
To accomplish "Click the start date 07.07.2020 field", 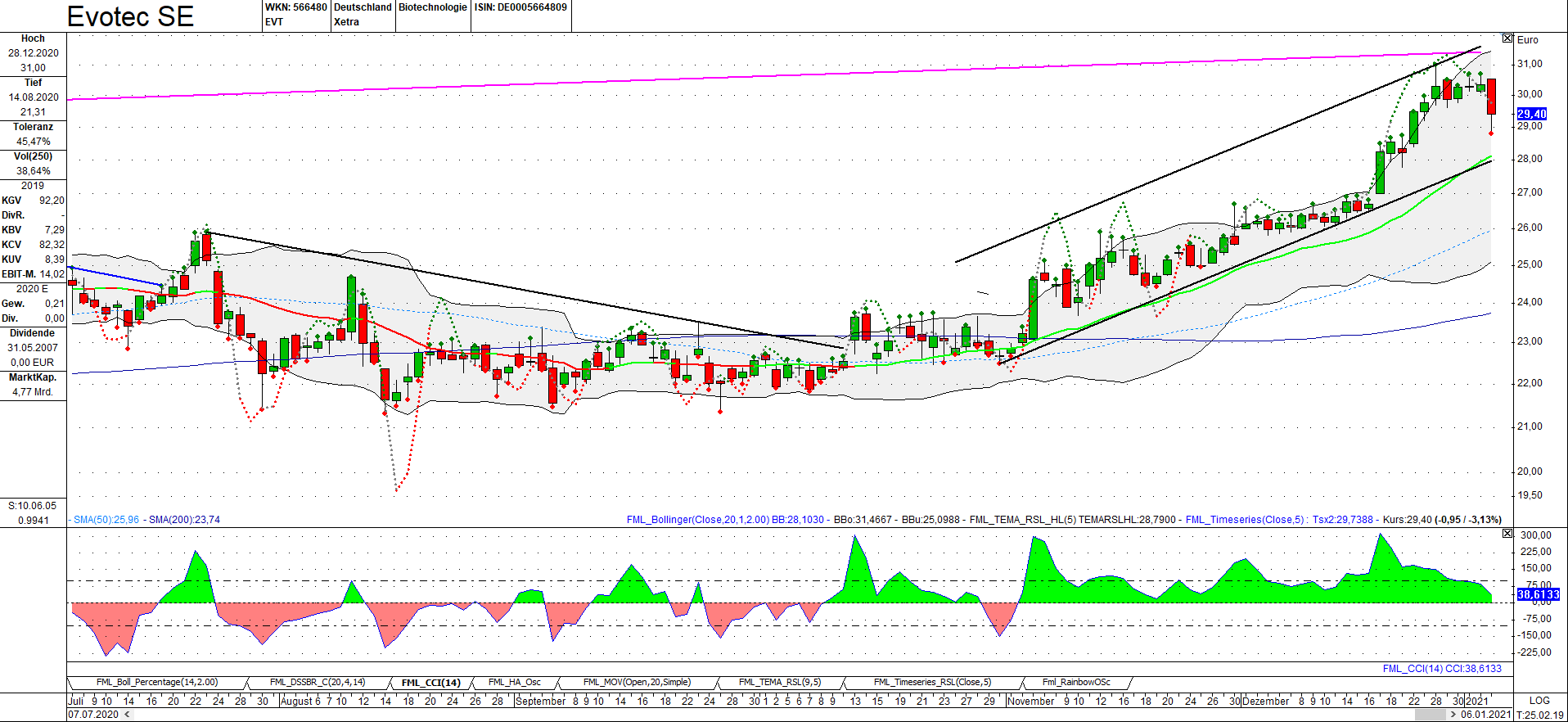I will 93,715.
